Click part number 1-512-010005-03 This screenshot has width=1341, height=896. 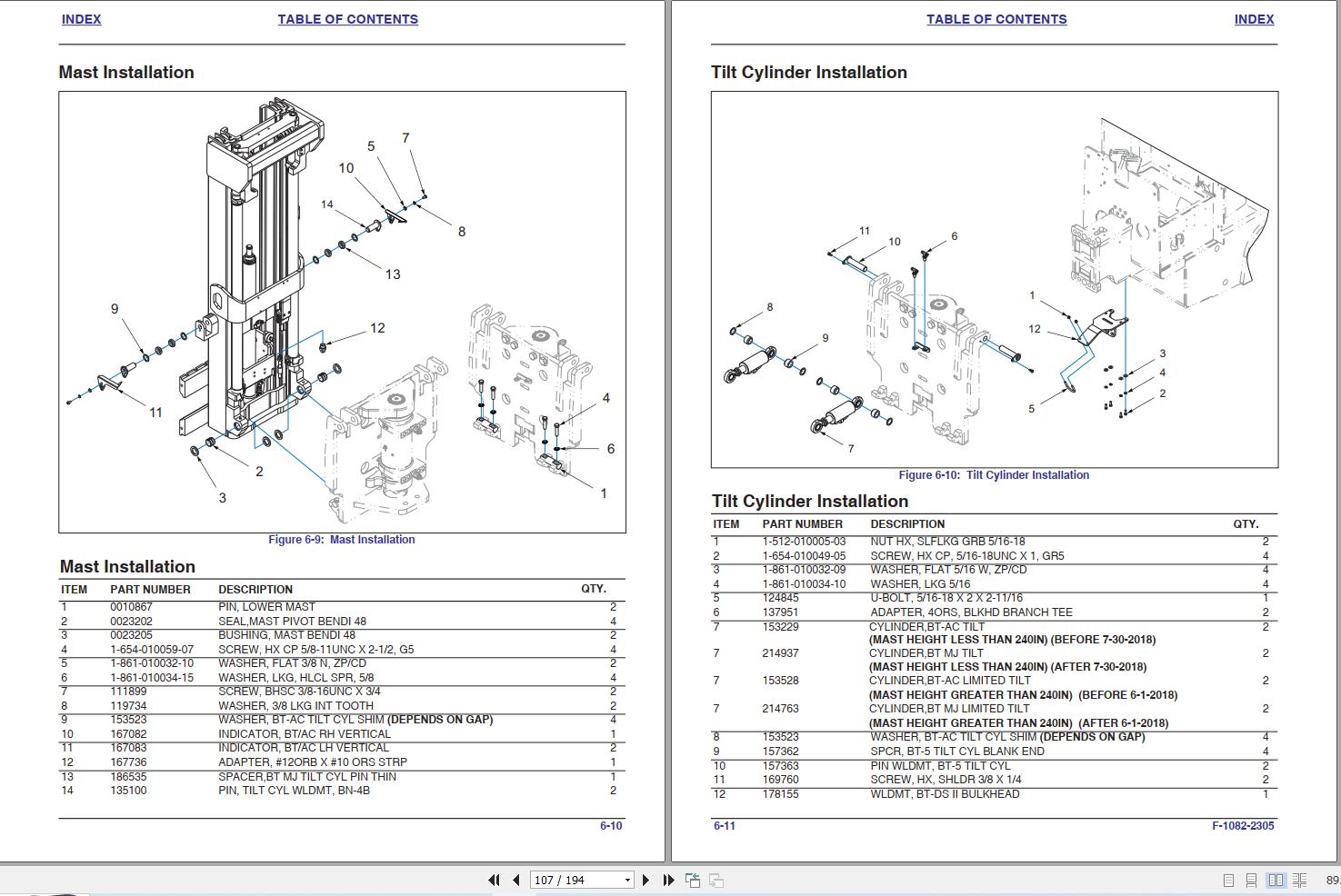tap(804, 542)
